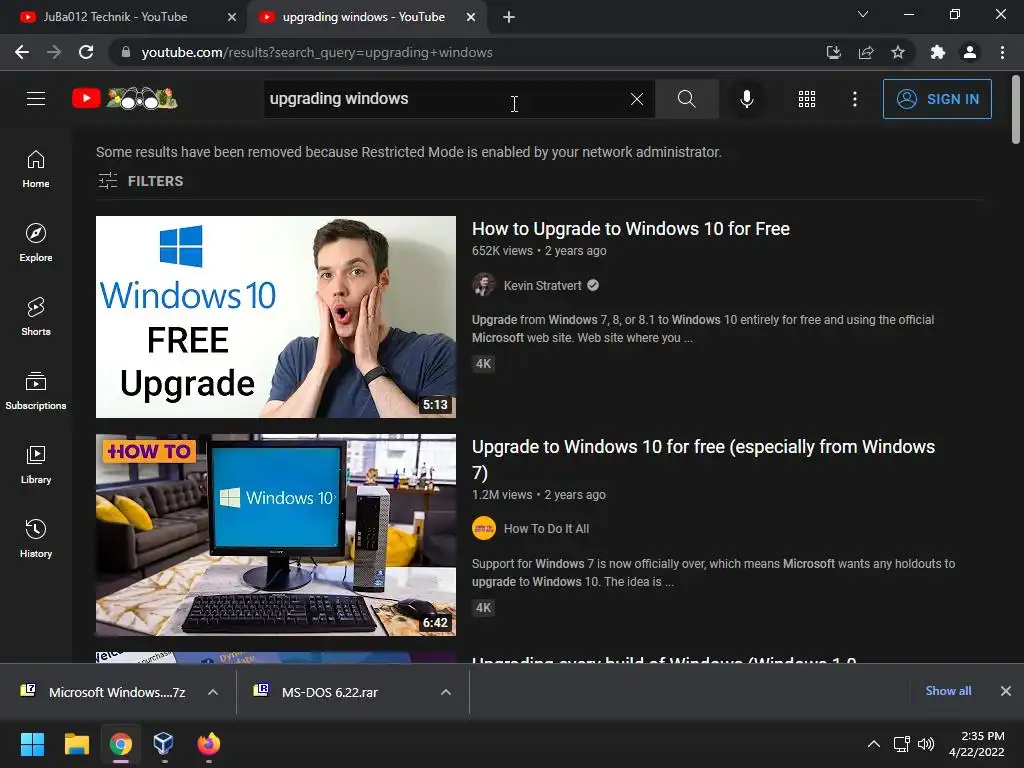This screenshot has height=768, width=1024.
Task: View site info lock icon
Action: click(126, 52)
